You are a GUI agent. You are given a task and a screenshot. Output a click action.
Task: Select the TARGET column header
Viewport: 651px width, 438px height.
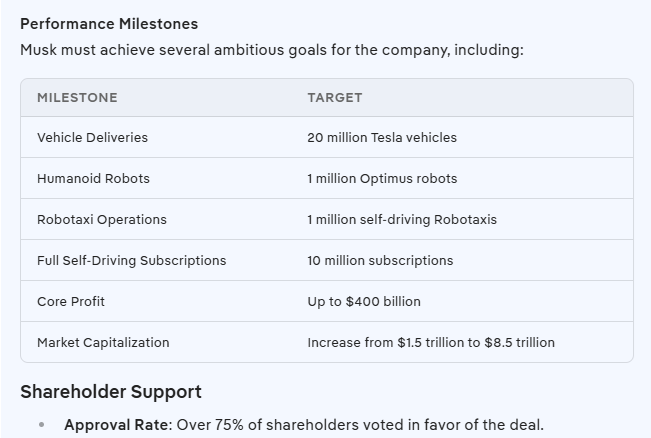click(x=334, y=97)
